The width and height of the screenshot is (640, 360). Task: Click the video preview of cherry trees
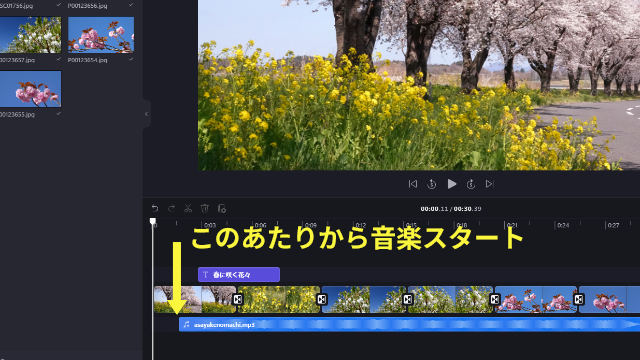tap(419, 85)
